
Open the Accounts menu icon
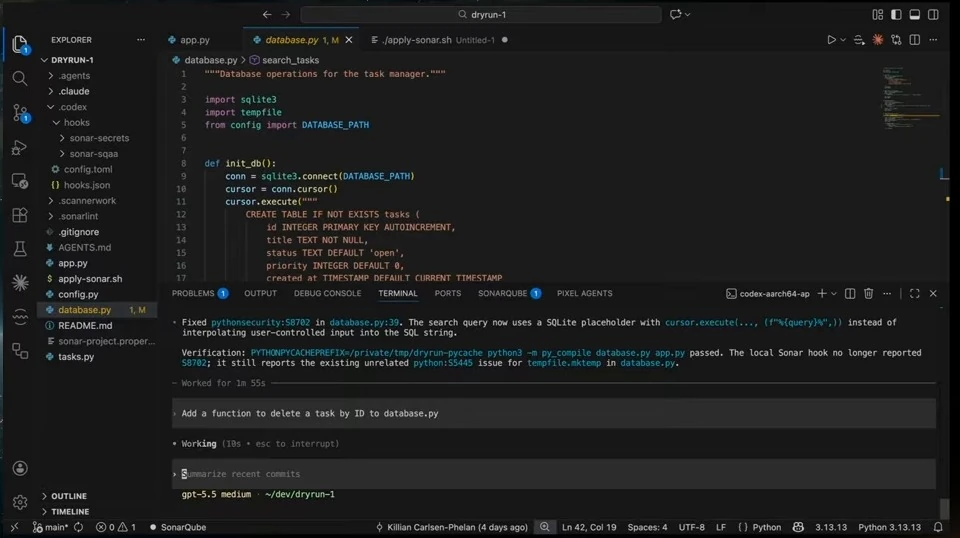point(20,468)
